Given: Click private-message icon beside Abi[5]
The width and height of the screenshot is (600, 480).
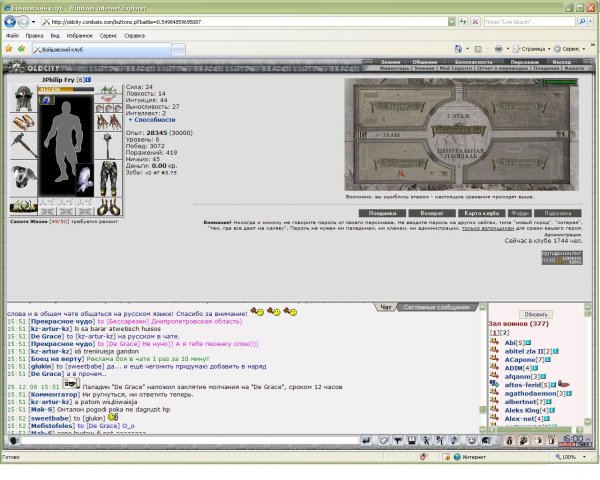Looking at the screenshot, I should coord(494,342).
